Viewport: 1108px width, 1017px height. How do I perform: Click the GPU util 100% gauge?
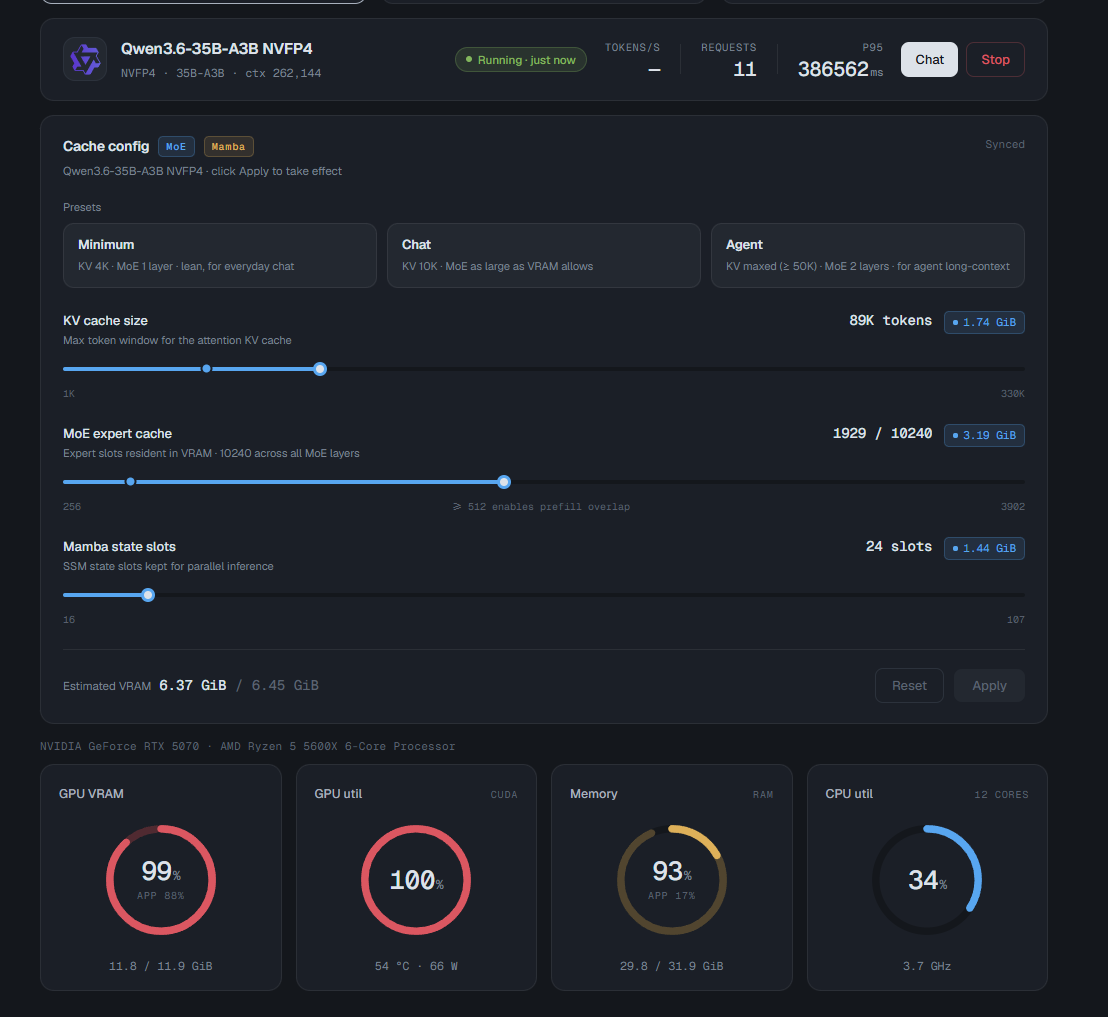[416, 880]
